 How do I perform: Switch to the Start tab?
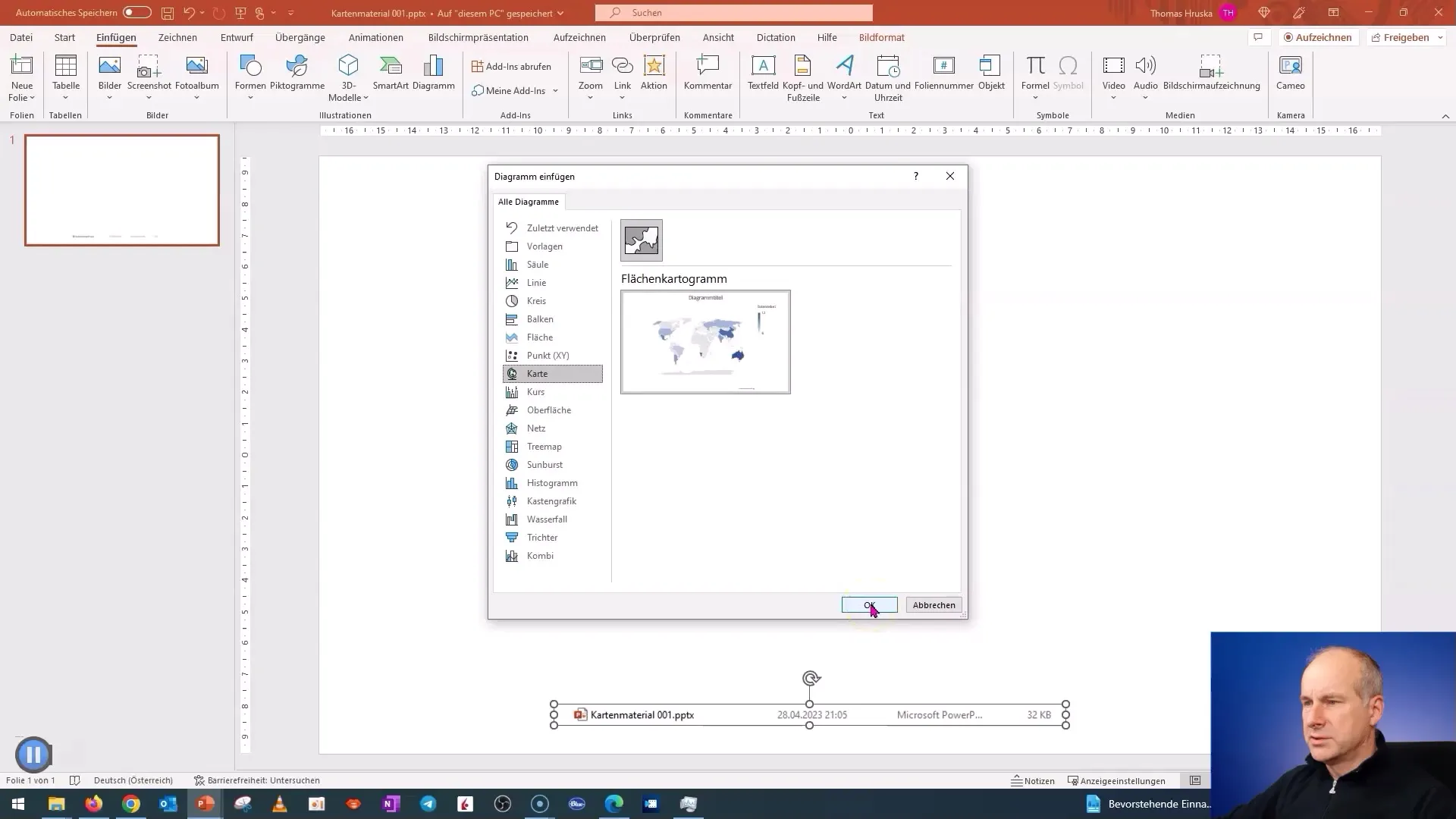64,37
